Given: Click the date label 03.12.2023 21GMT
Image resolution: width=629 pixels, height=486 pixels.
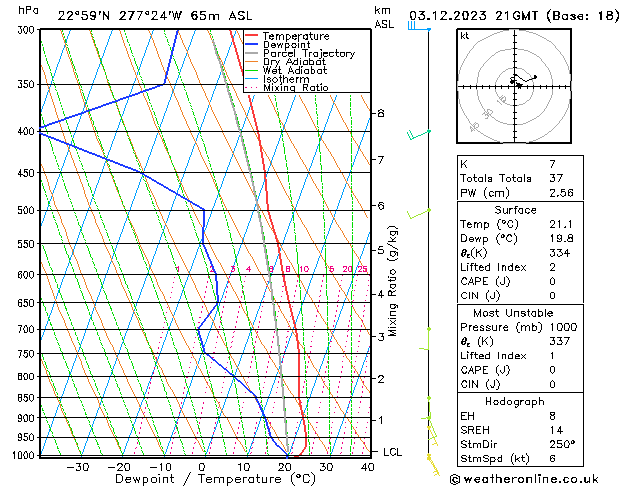Looking at the screenshot, I should point(473,16).
